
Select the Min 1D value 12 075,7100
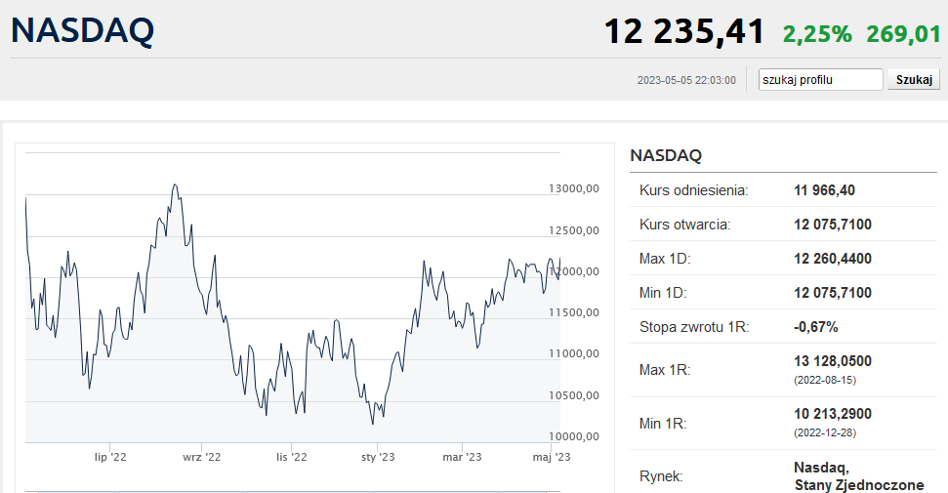833,293
